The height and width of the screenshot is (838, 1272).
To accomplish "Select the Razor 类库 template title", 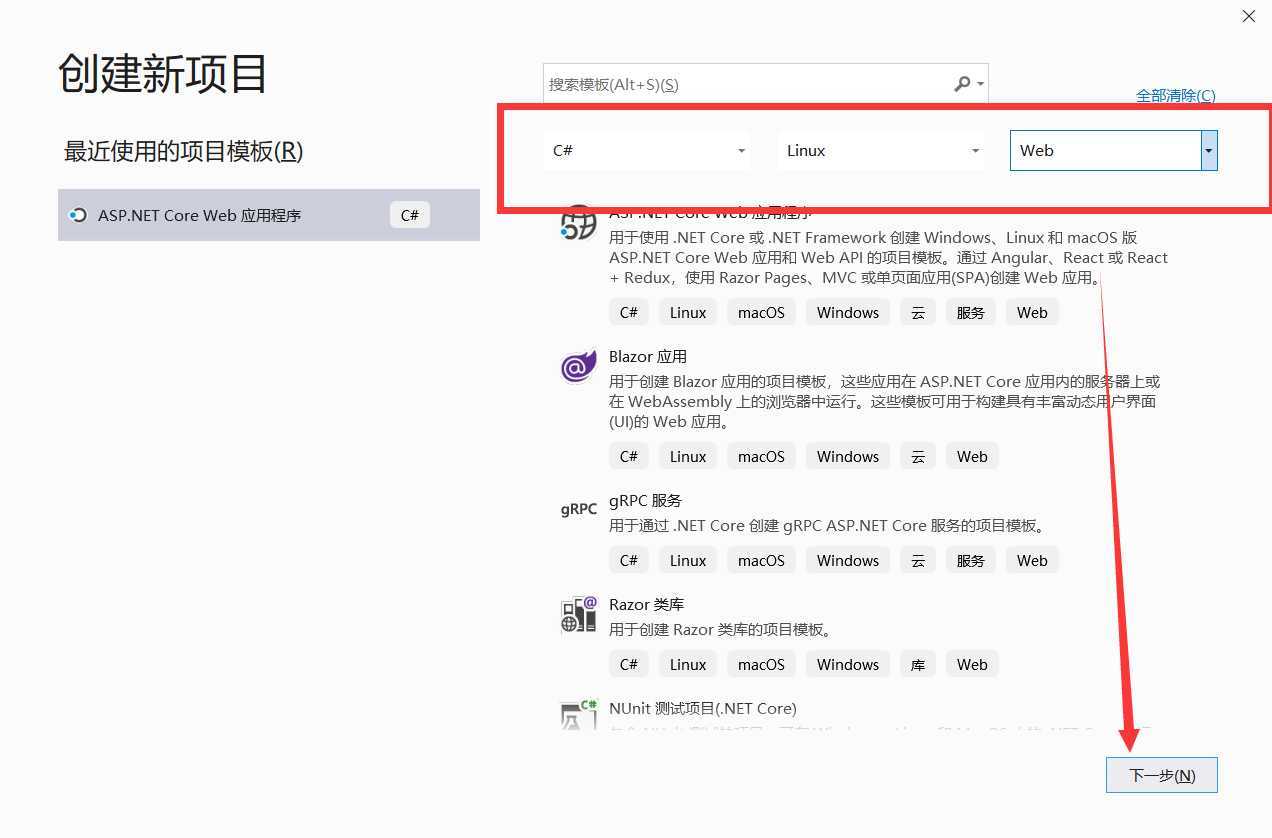I will tap(646, 604).
